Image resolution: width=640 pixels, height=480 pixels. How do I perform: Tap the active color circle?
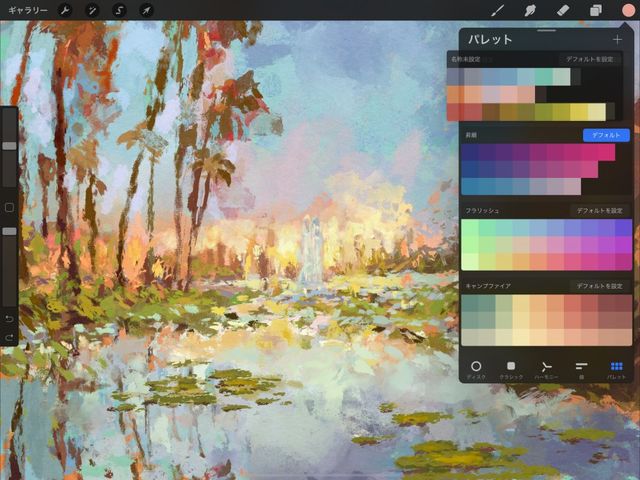[628, 10]
